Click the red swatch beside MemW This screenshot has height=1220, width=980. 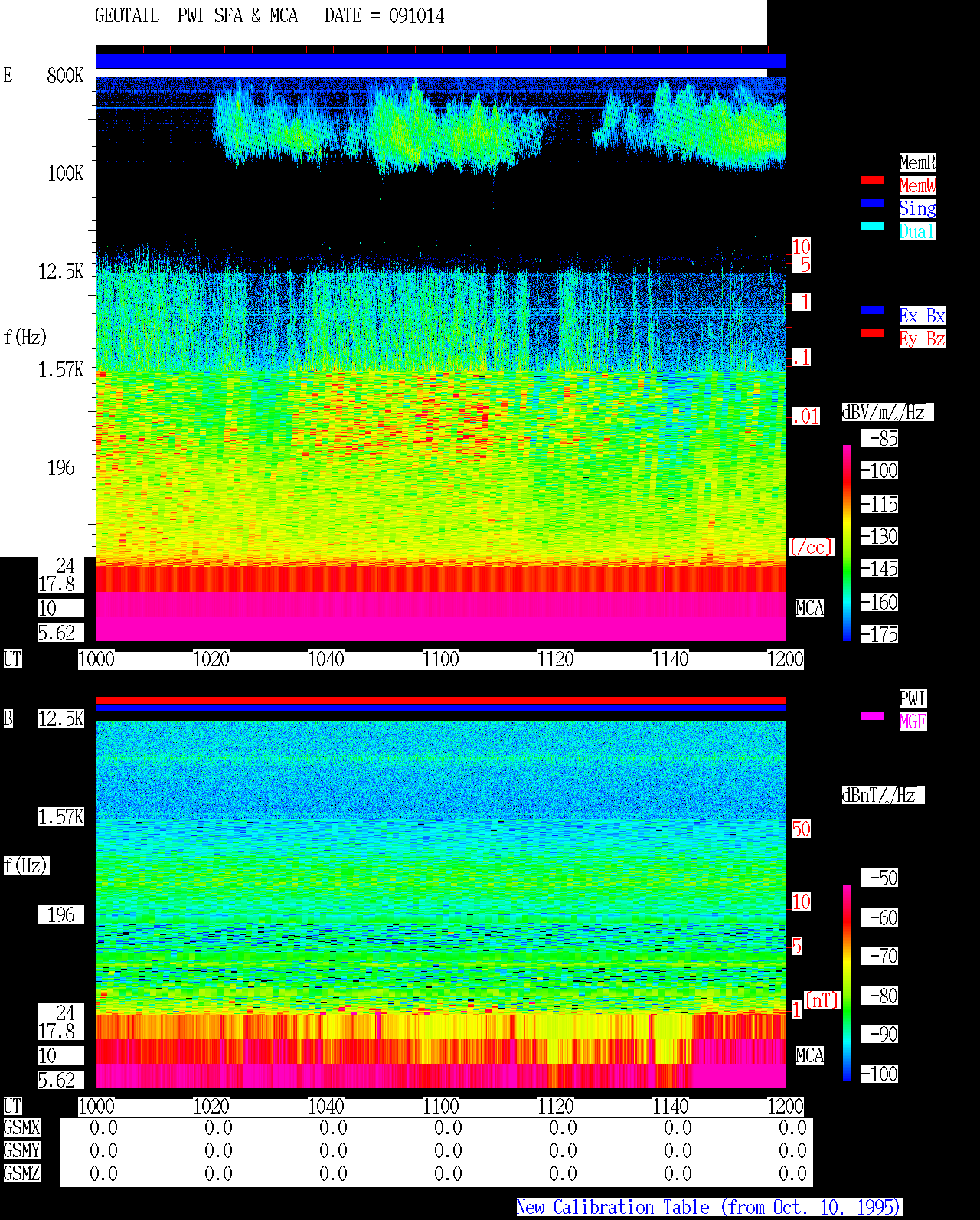click(x=873, y=180)
